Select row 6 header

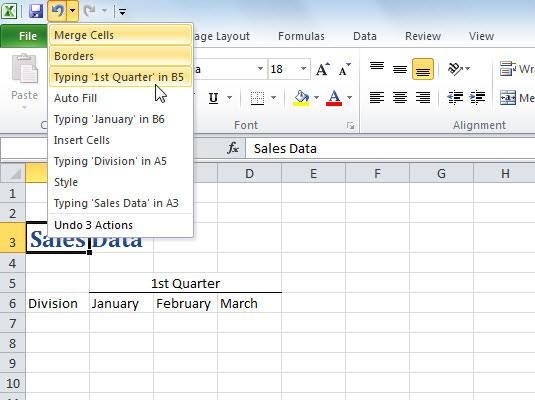(x=13, y=303)
